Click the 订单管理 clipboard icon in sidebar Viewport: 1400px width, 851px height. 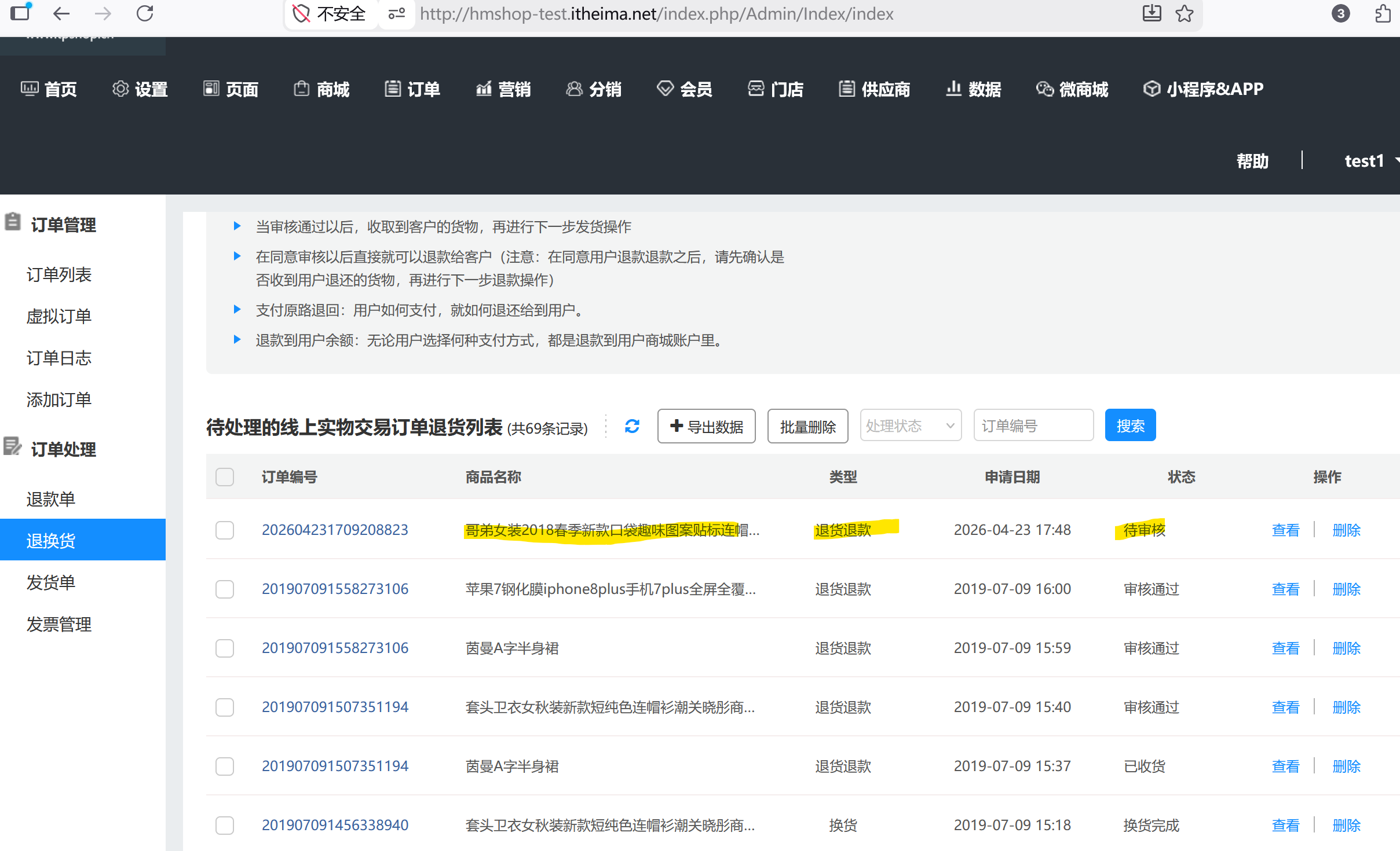(13, 222)
